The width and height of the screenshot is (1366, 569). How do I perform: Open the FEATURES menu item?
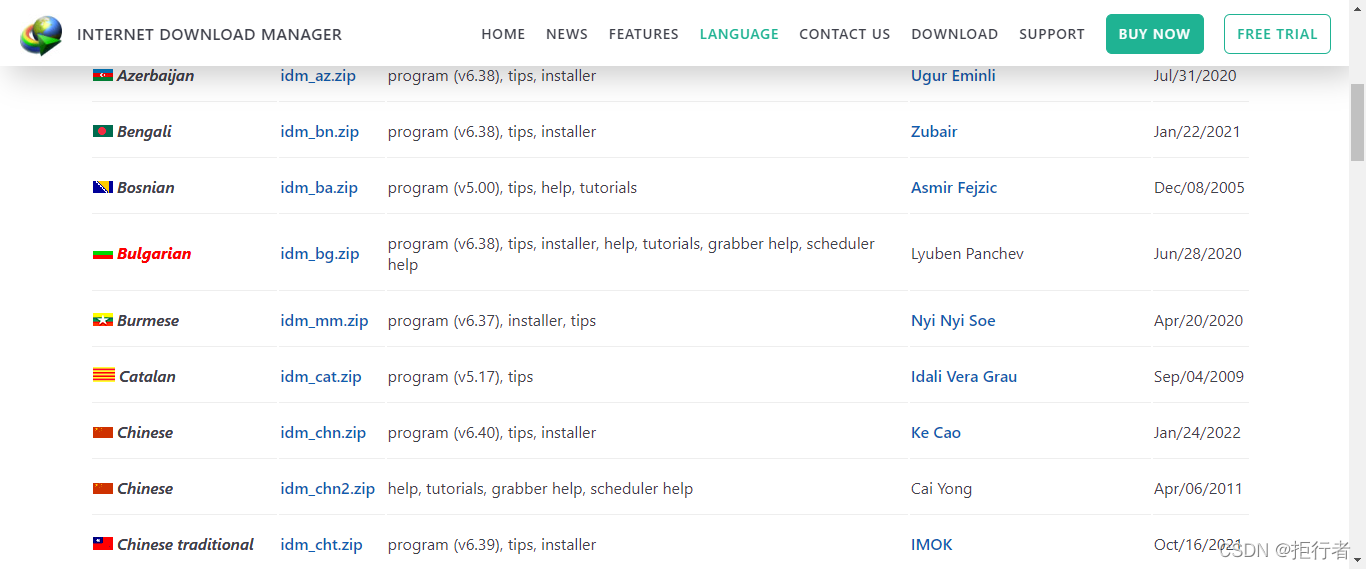click(644, 34)
